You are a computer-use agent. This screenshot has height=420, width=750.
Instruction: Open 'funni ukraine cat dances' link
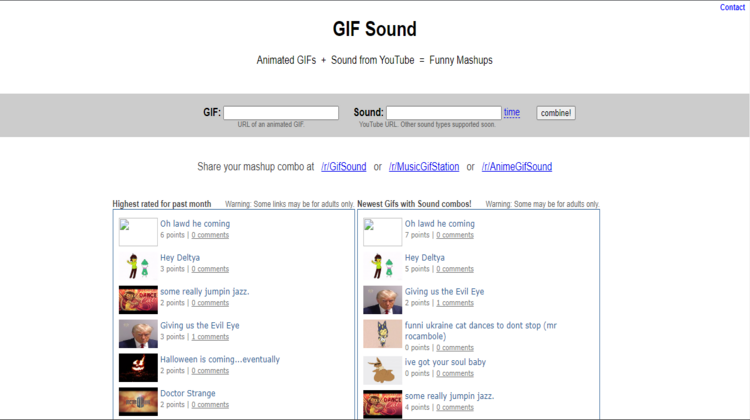point(481,331)
